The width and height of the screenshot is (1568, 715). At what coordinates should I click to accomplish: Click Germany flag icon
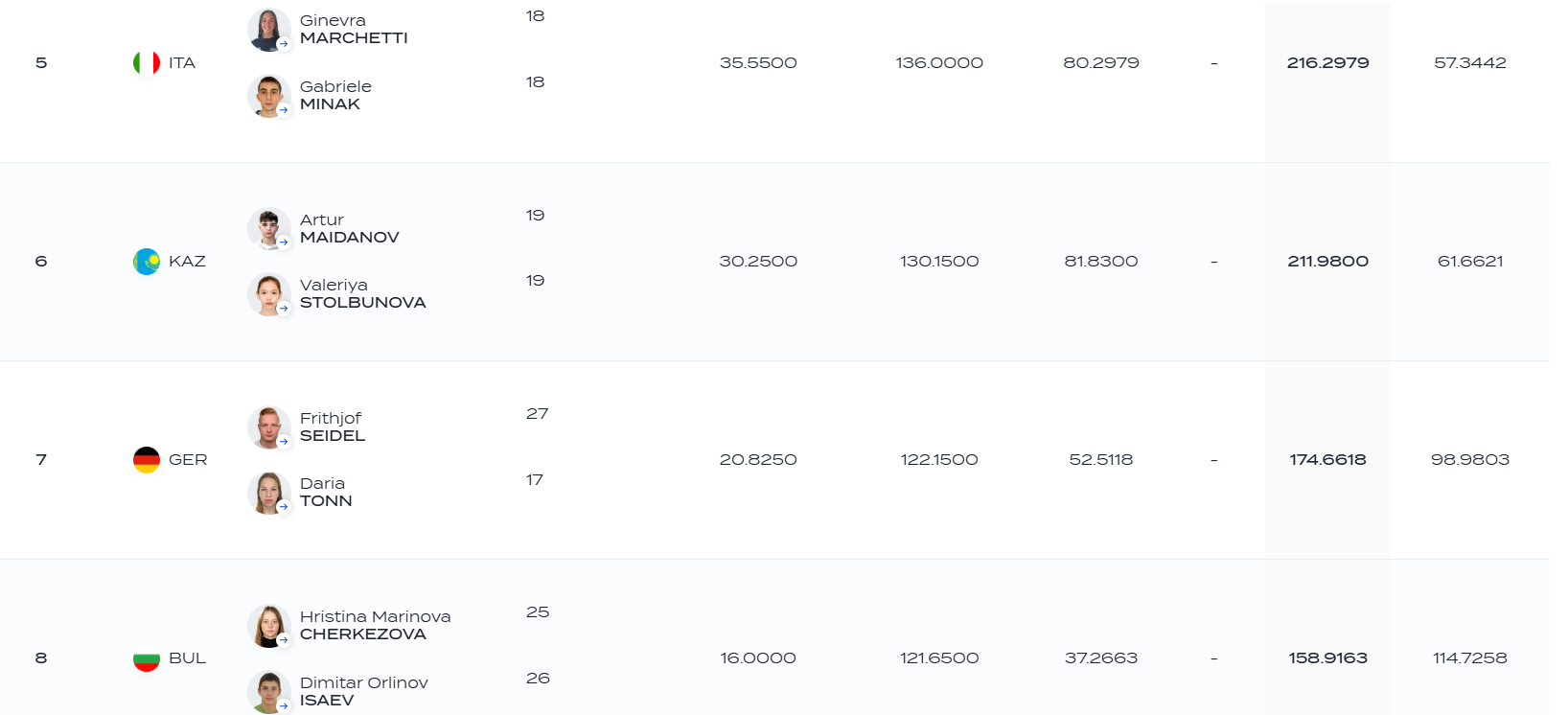147,460
